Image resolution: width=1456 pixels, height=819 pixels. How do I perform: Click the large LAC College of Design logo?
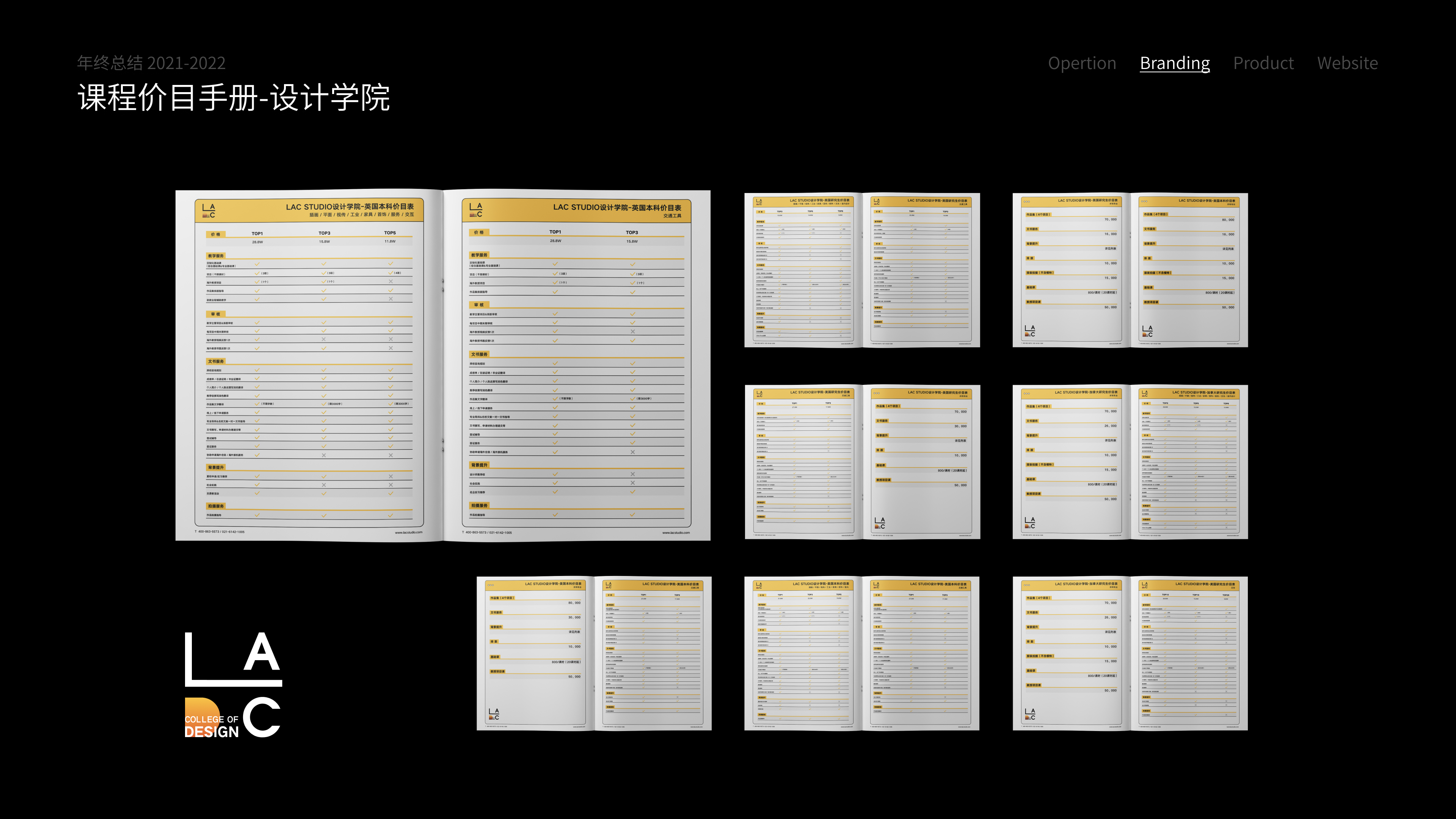click(x=233, y=684)
